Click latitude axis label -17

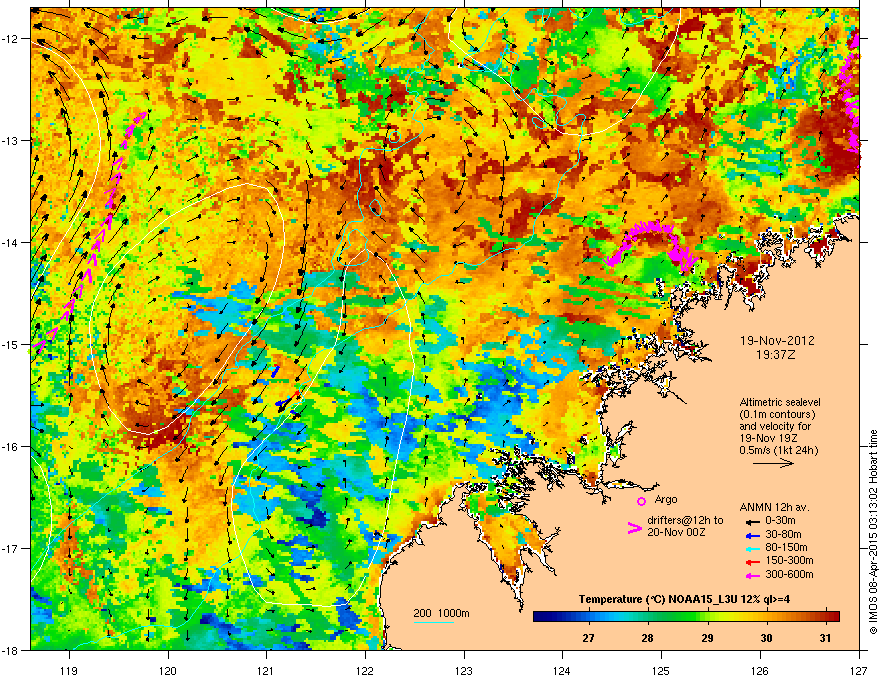coord(11,548)
